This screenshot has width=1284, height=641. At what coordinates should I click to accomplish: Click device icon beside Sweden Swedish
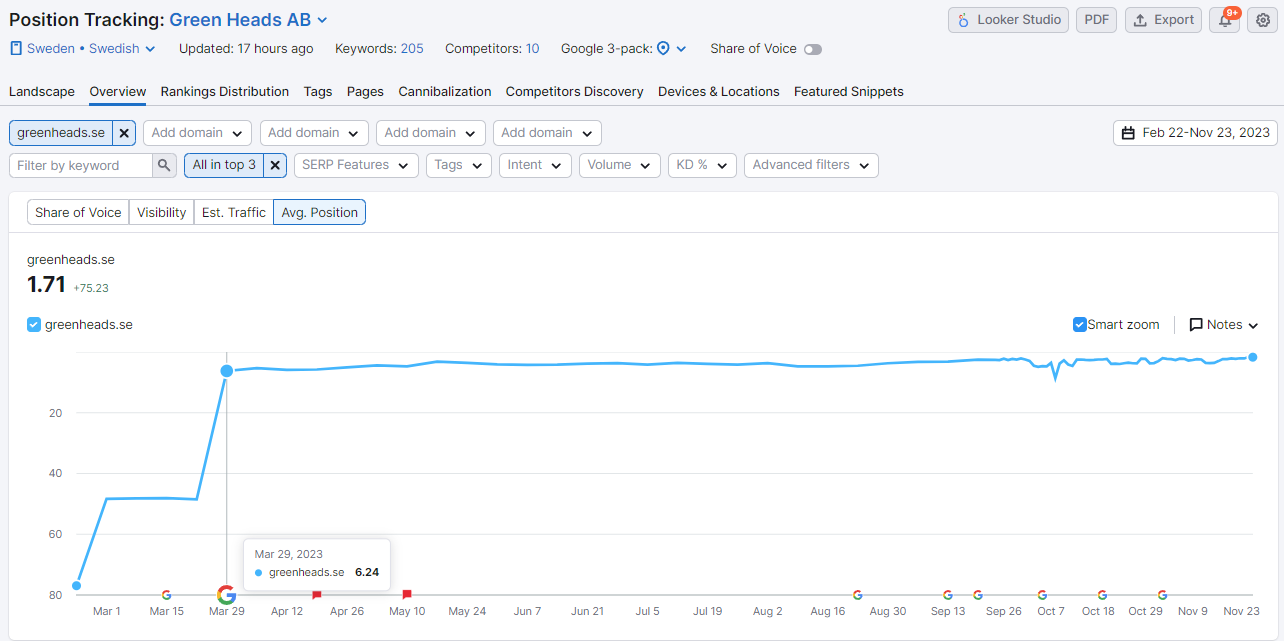(16, 48)
